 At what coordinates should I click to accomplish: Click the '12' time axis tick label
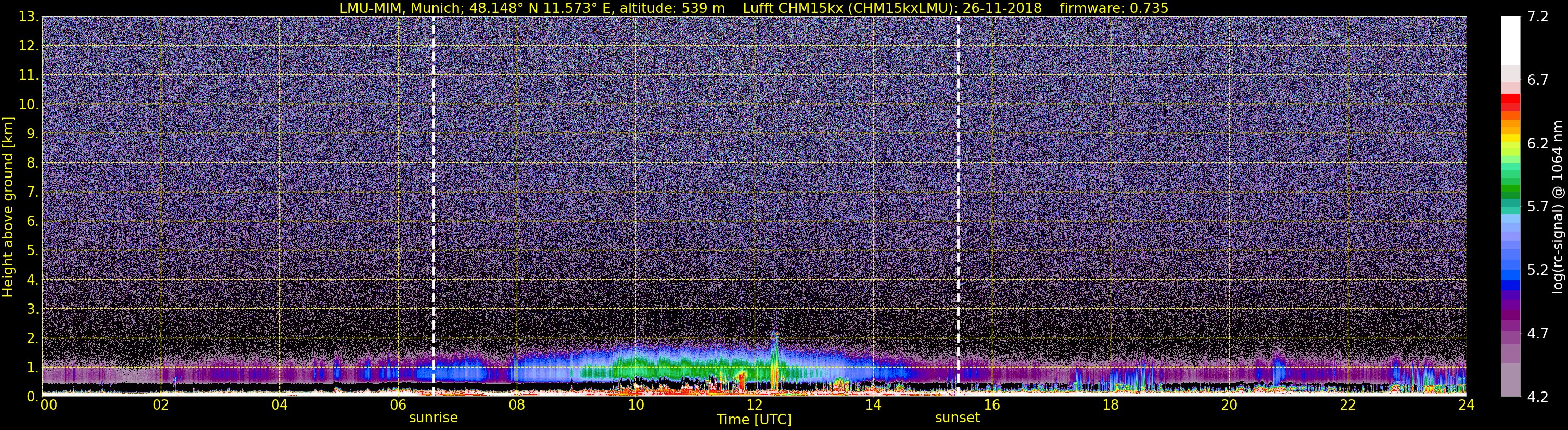(754, 405)
